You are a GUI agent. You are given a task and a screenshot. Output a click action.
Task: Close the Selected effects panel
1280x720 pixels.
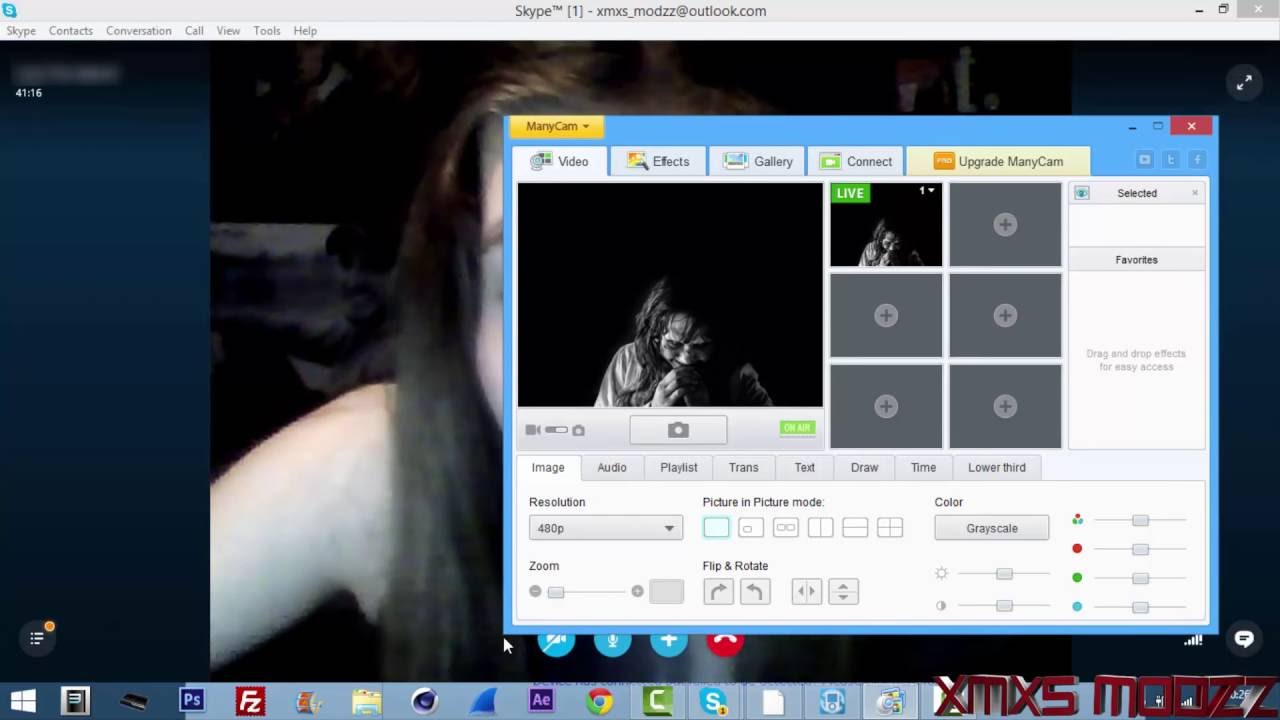(x=1194, y=193)
